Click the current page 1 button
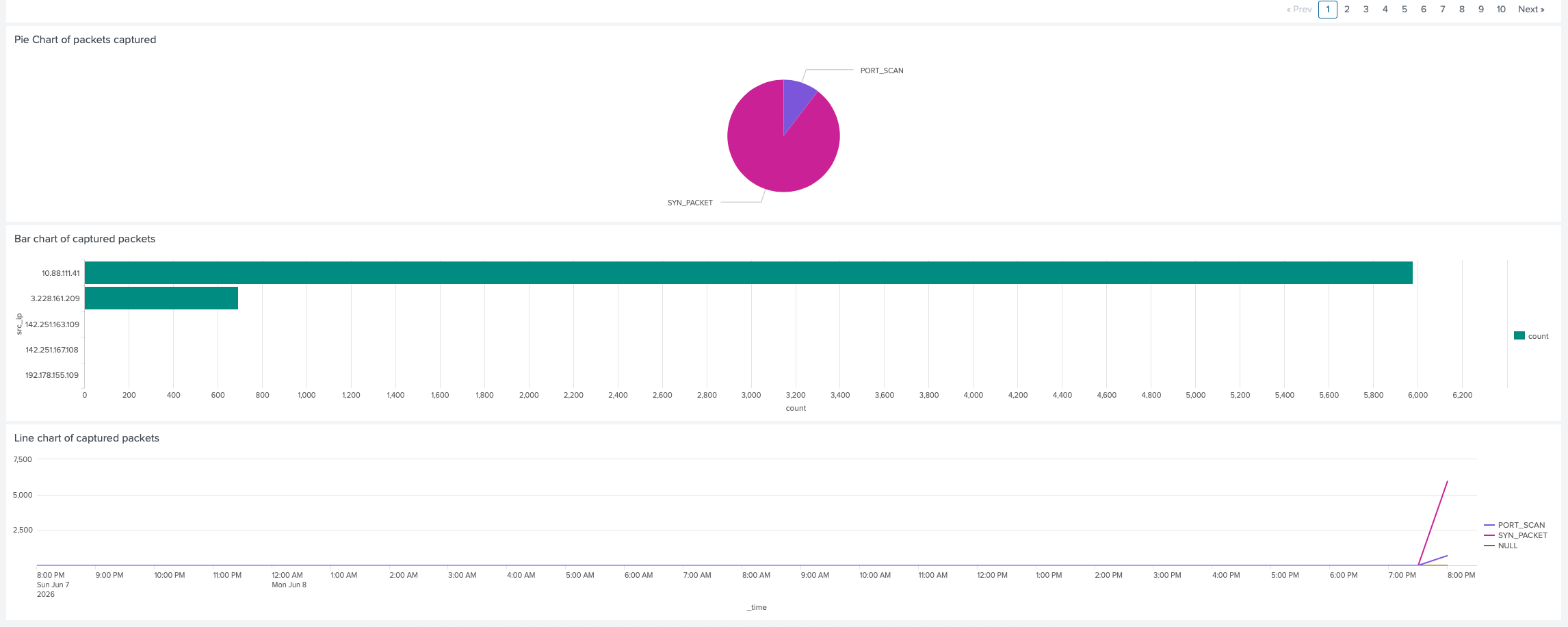 point(1327,10)
